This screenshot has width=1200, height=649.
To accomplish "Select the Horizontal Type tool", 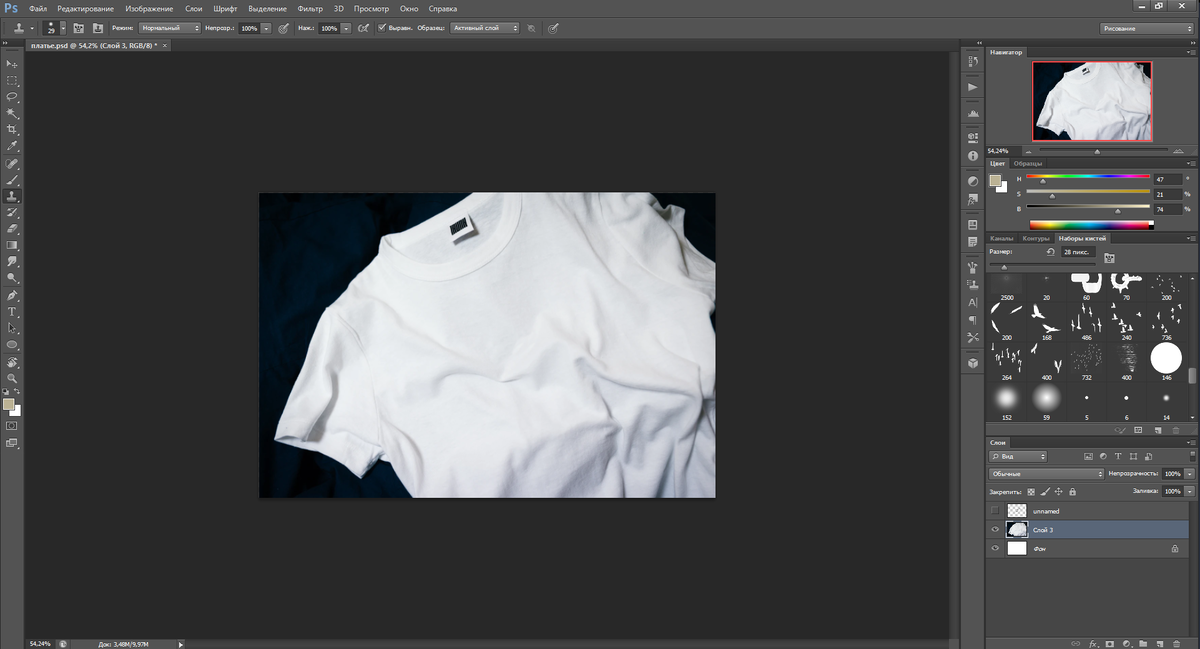I will click(12, 312).
